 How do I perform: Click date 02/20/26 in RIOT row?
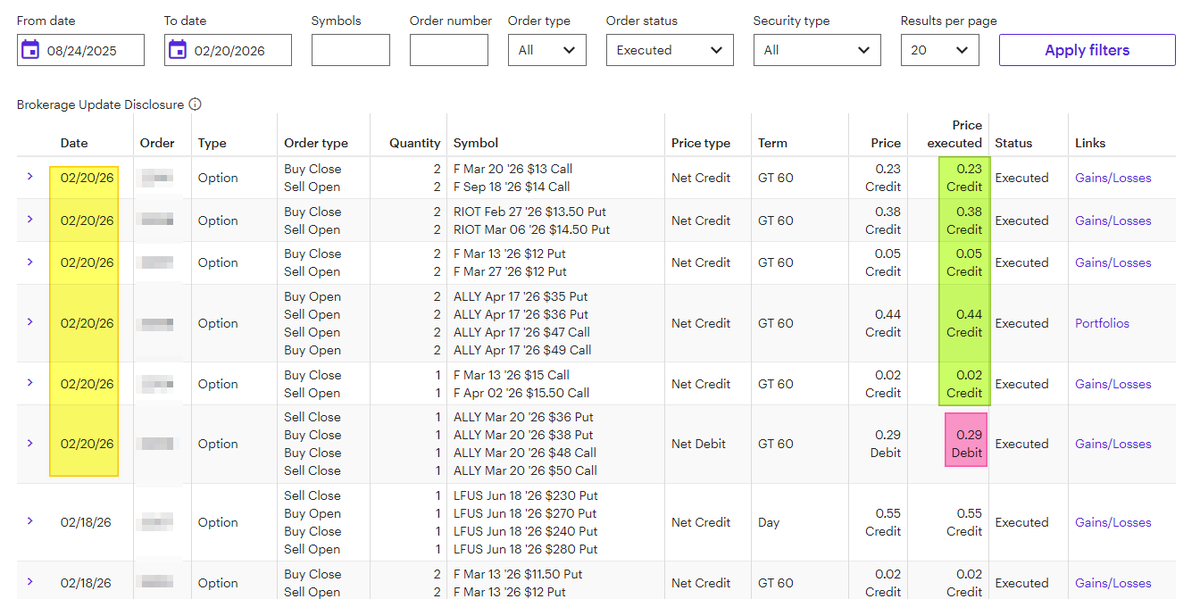(86, 221)
